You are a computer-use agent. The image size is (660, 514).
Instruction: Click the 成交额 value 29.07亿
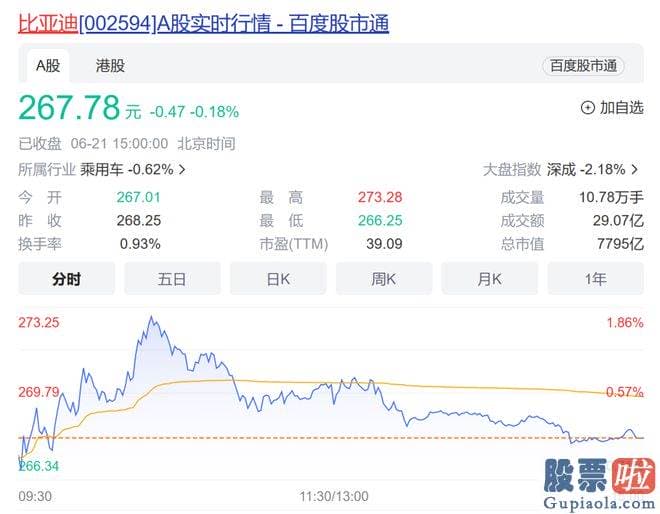point(618,221)
